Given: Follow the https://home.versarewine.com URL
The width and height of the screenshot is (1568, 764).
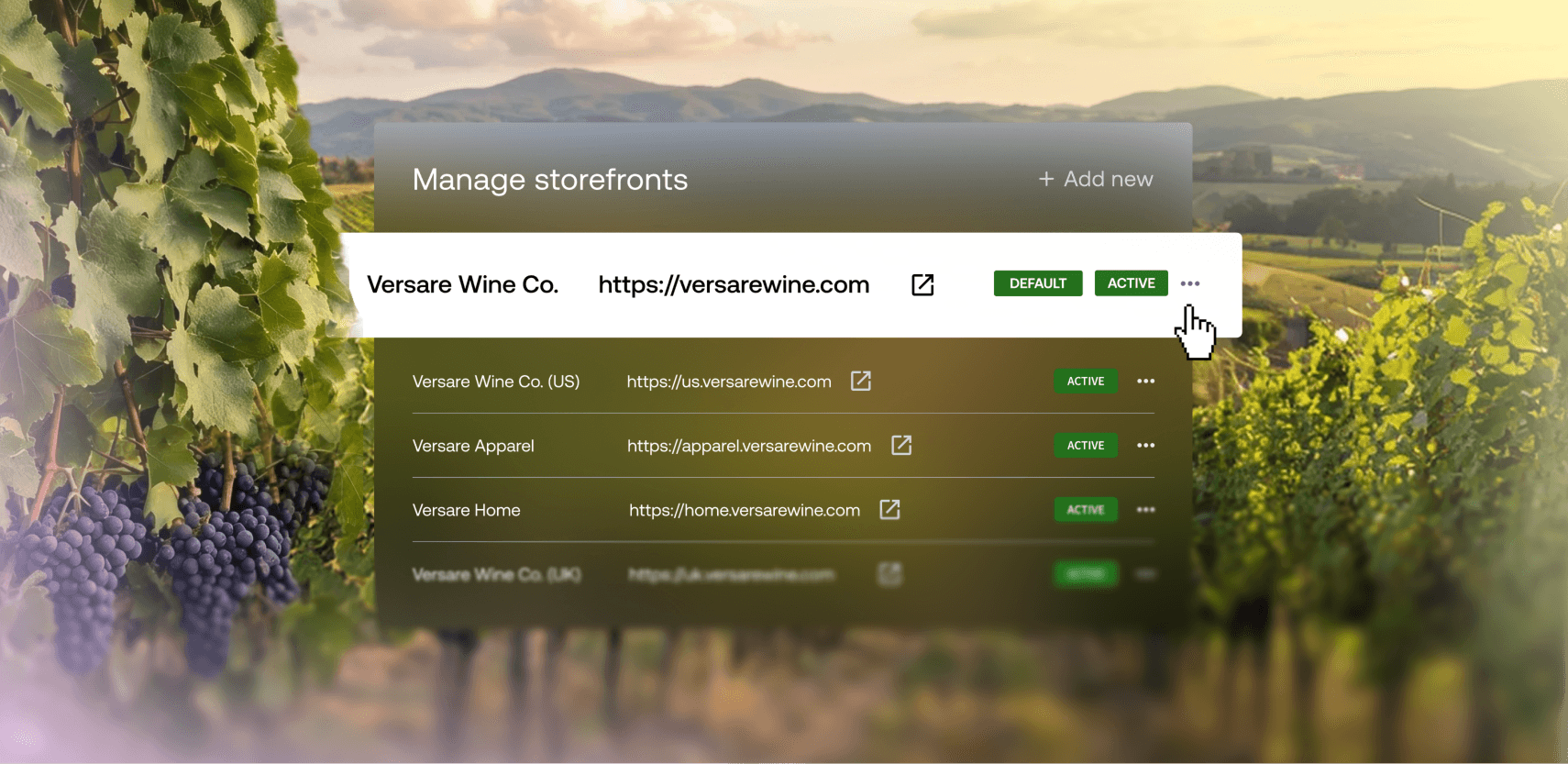Looking at the screenshot, I should [x=745, y=510].
